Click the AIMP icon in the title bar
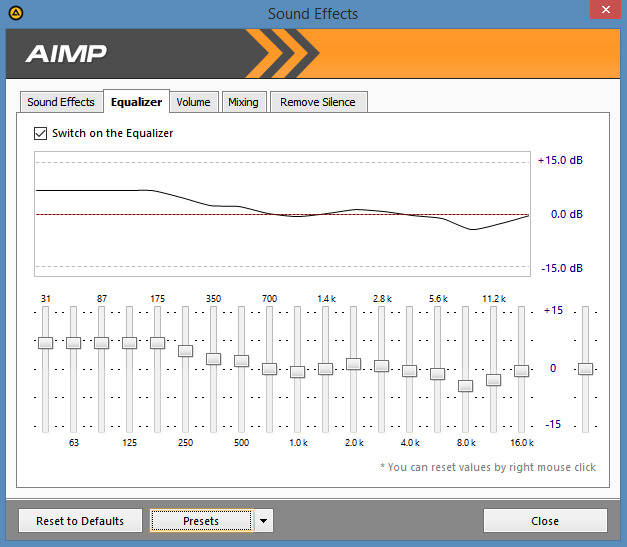 pos(12,13)
